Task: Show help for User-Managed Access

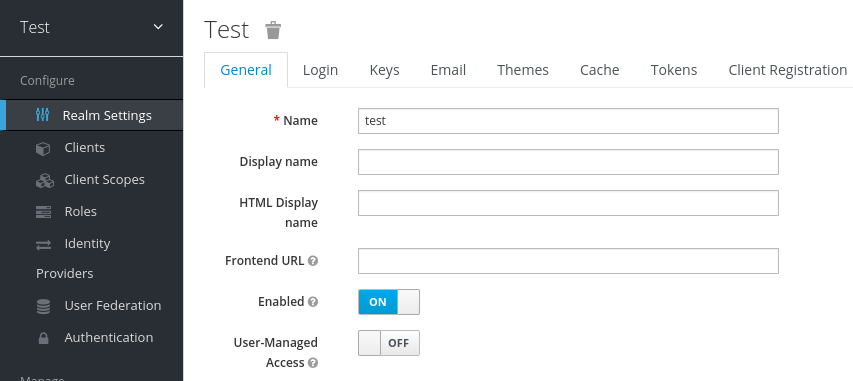Action: 312,362
